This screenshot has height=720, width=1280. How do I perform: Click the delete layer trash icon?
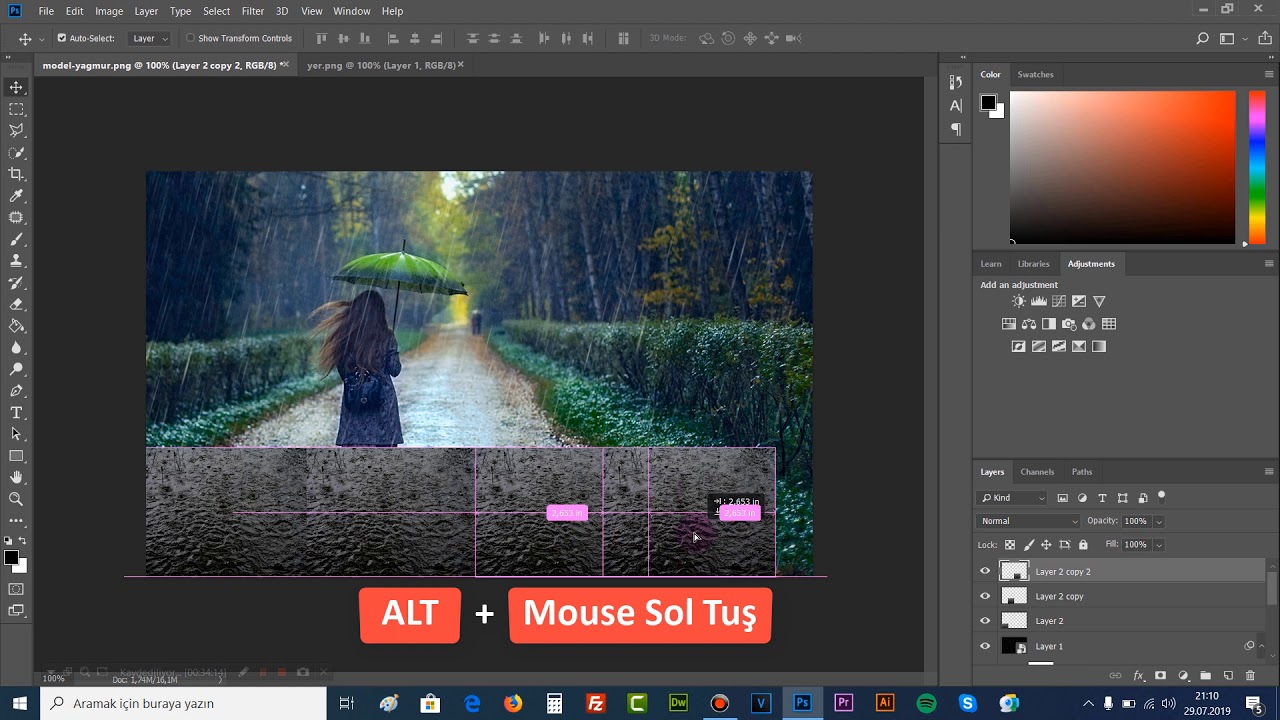[1250, 676]
